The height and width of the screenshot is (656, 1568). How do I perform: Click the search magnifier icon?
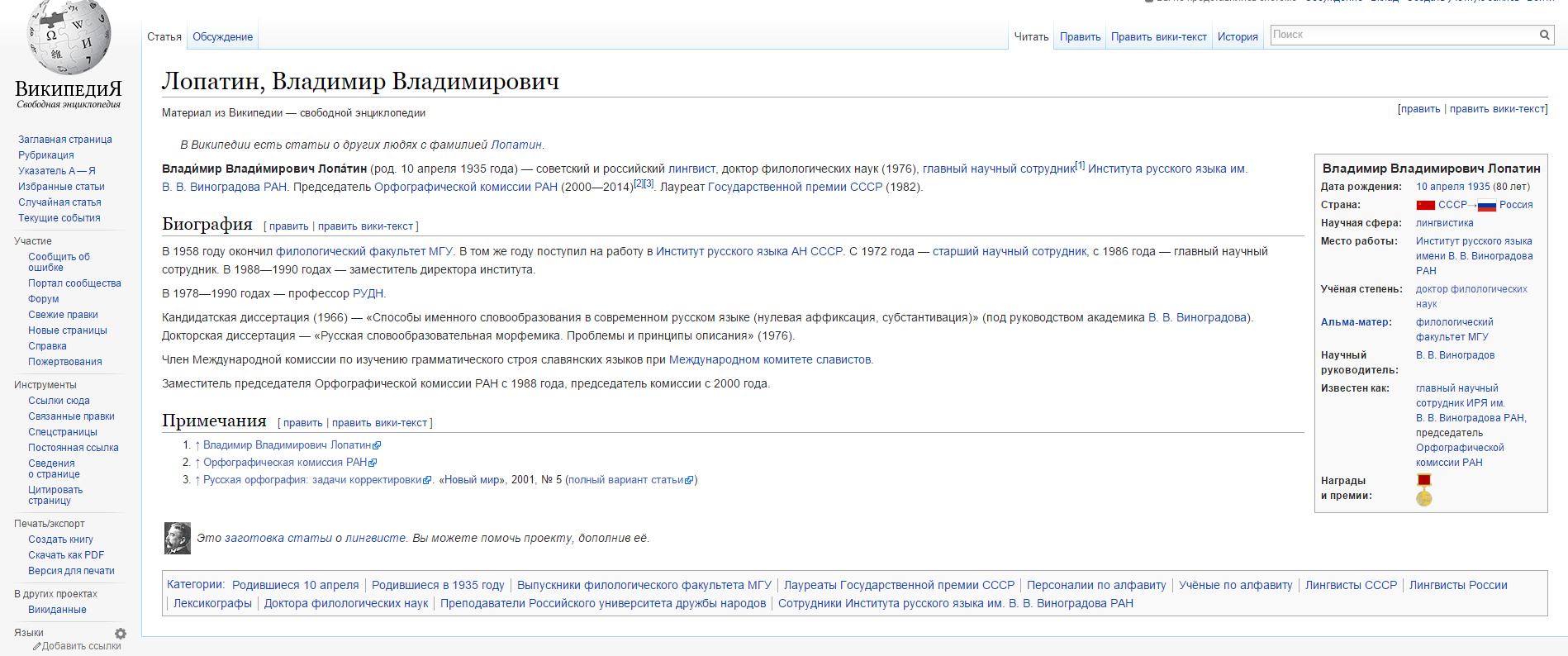click(1544, 35)
